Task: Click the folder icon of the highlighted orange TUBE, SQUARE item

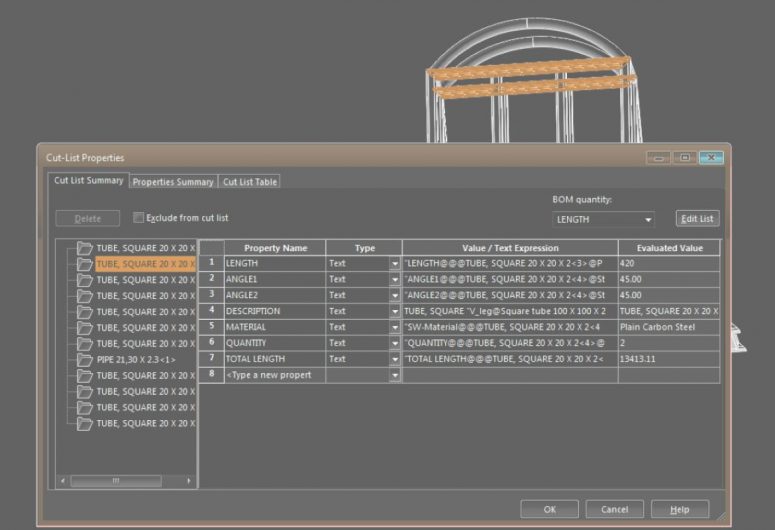Action: 85,264
